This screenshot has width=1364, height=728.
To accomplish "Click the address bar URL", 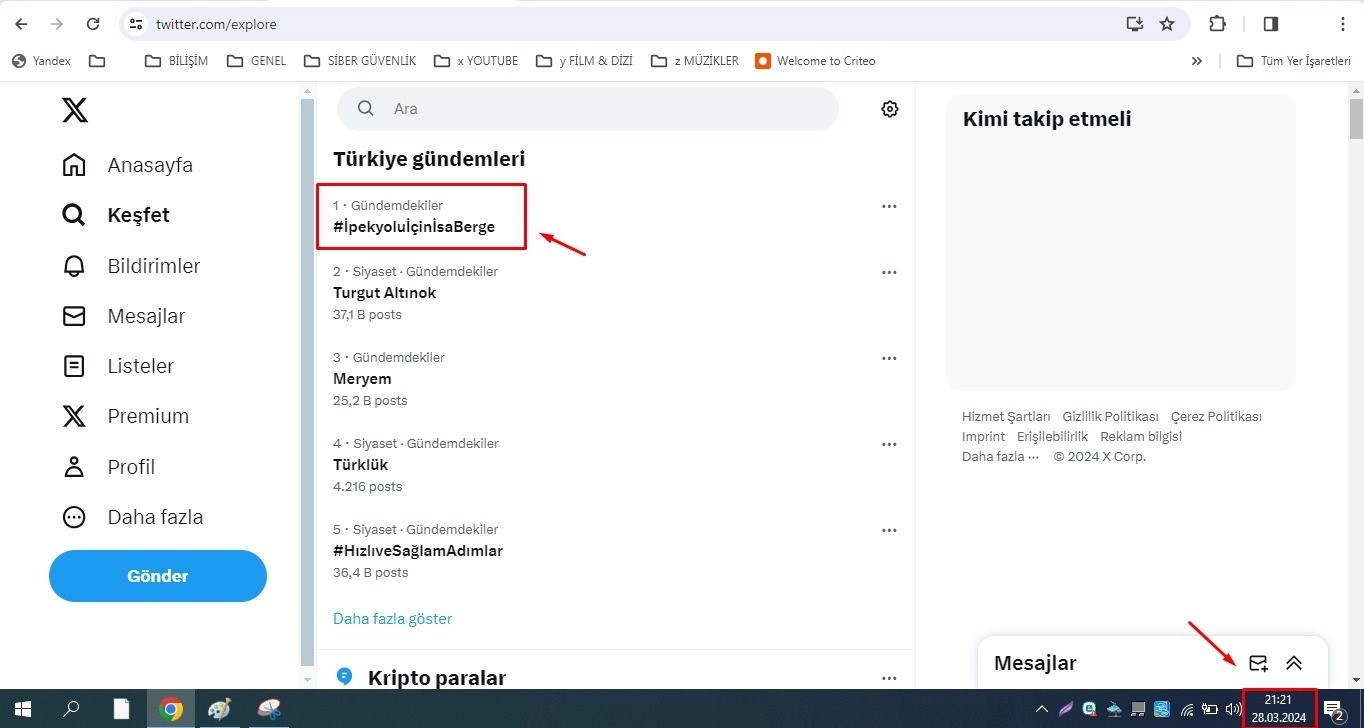I will click(216, 24).
